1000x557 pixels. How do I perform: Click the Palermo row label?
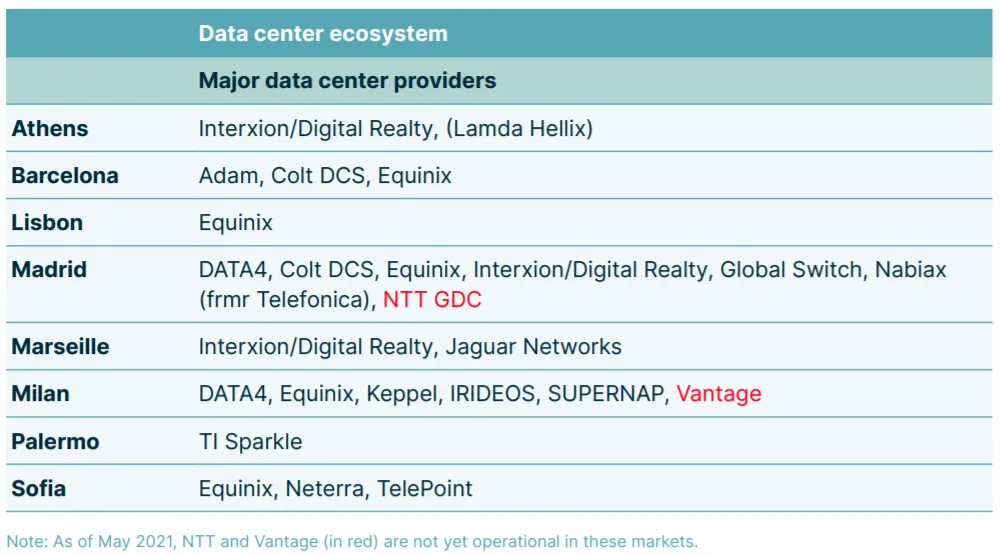tap(55, 442)
